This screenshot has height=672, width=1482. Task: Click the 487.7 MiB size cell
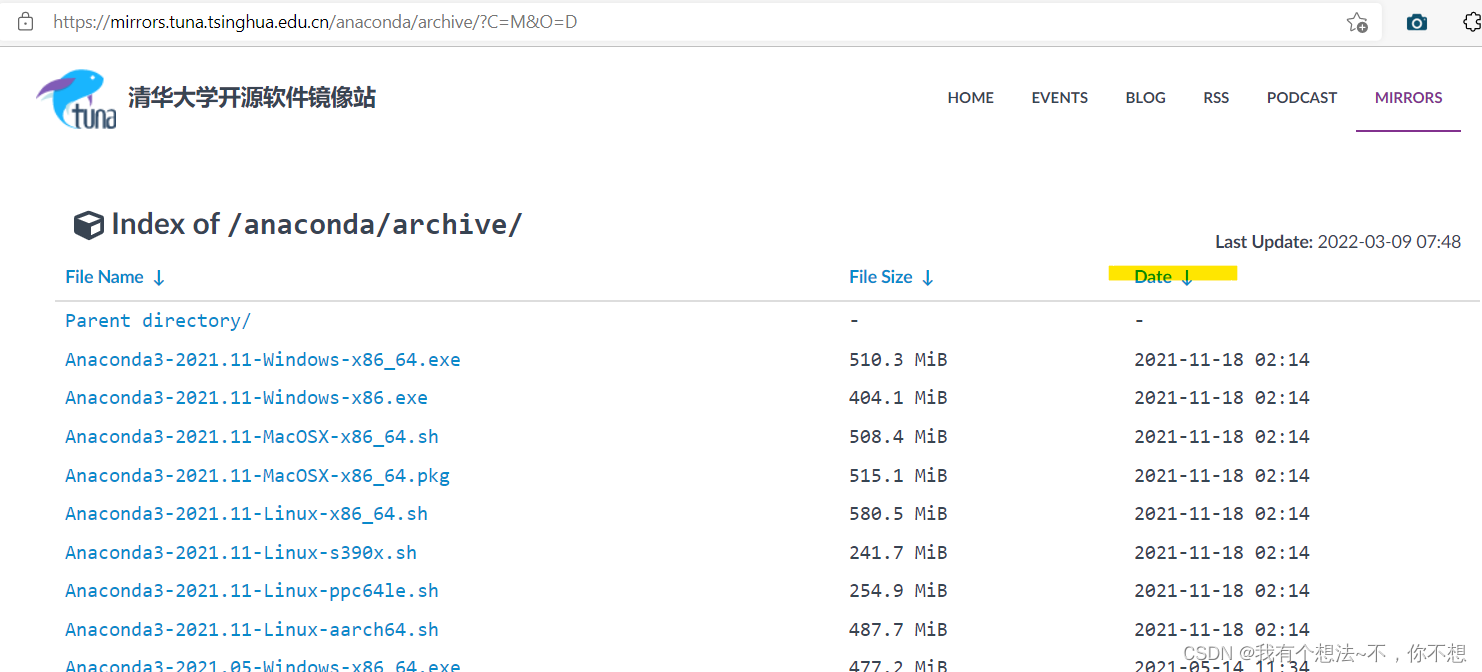pyautogui.click(x=898, y=630)
